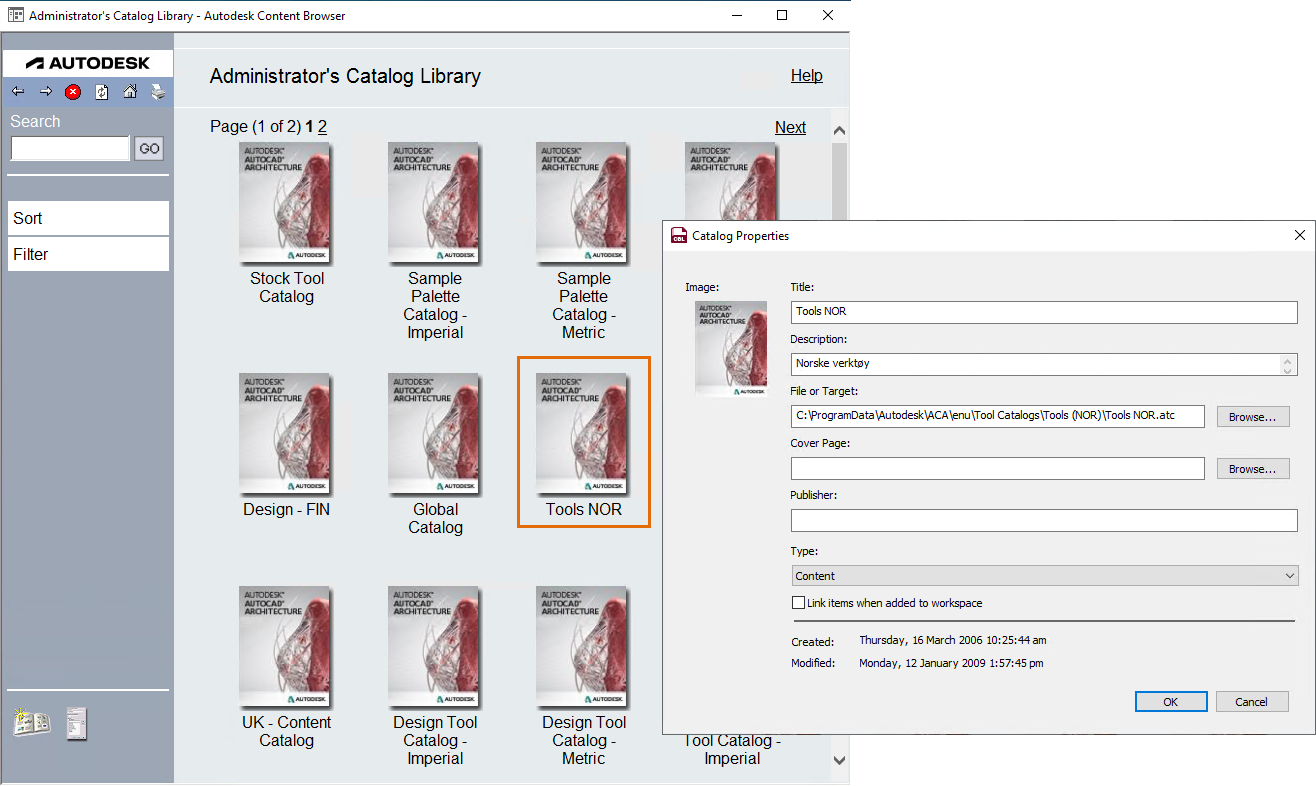Click Next to see more catalogs
Image resolution: width=1316 pixels, height=786 pixels.
[x=790, y=127]
